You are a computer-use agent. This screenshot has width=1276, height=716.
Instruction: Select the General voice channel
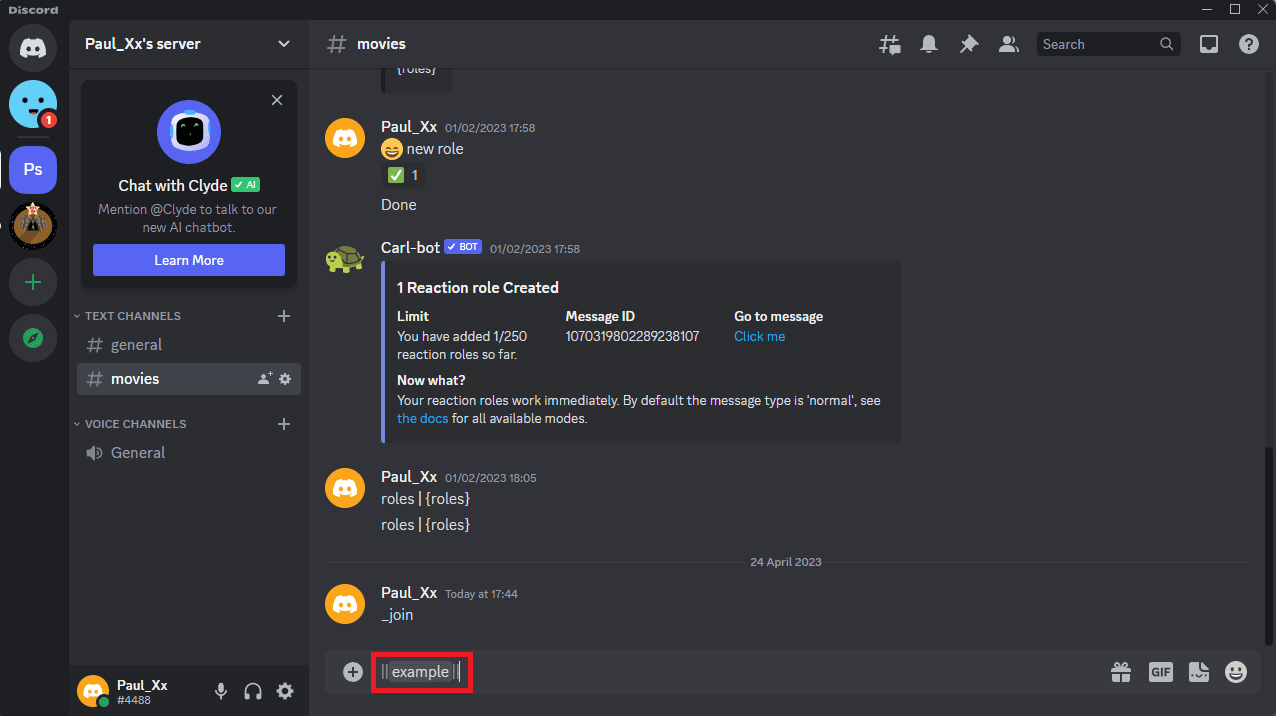tap(135, 452)
